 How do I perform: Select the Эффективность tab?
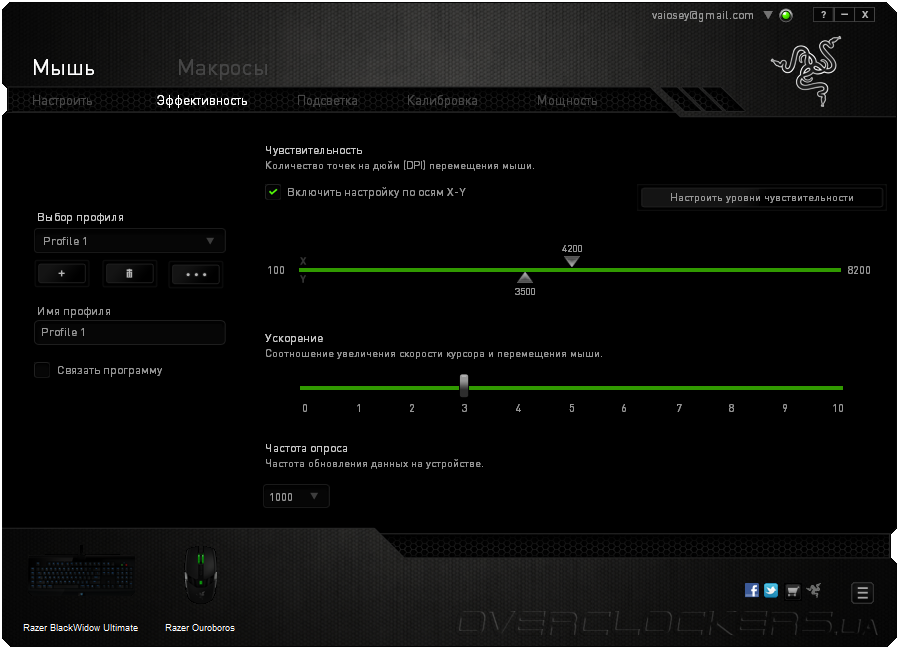tap(202, 101)
